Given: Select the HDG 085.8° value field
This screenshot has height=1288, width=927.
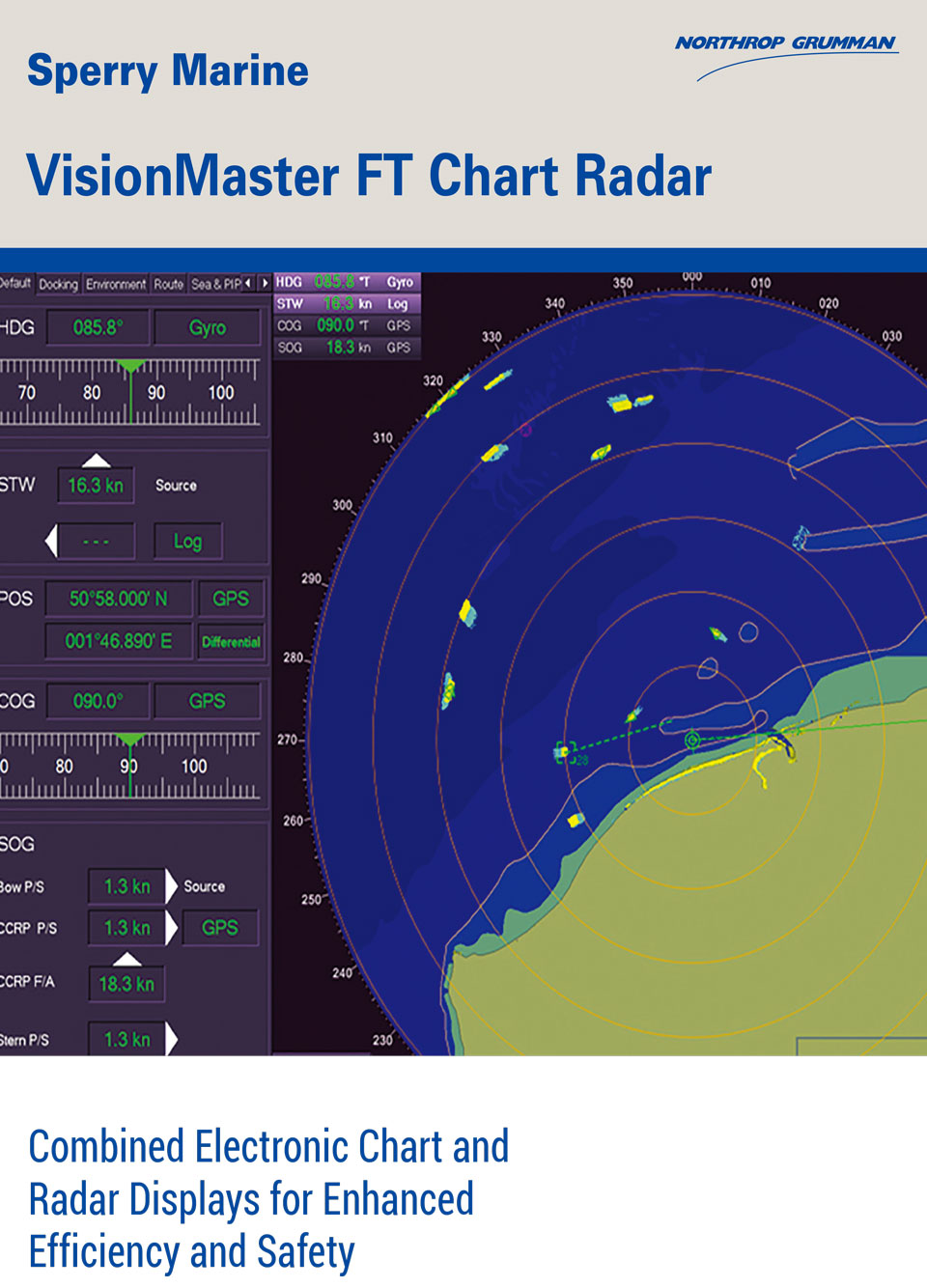Looking at the screenshot, I should point(98,328).
